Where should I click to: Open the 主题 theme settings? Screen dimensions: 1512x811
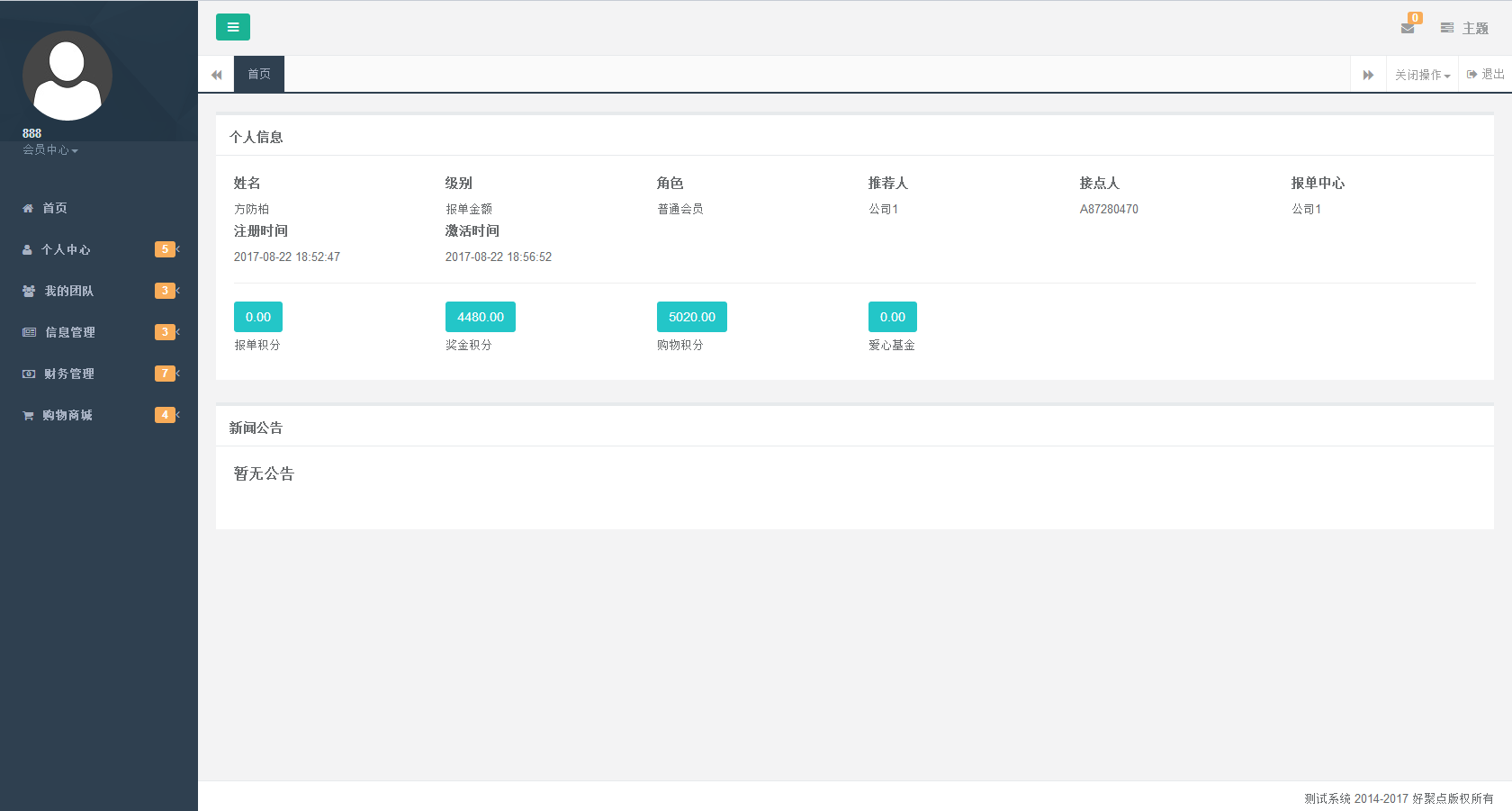pos(1464,28)
